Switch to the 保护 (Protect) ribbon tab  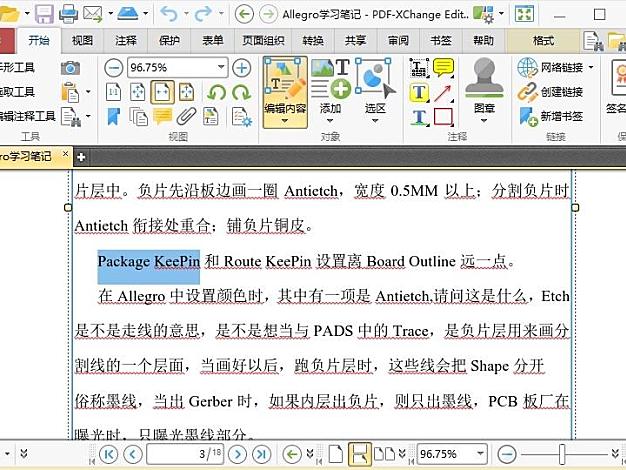tap(169, 40)
